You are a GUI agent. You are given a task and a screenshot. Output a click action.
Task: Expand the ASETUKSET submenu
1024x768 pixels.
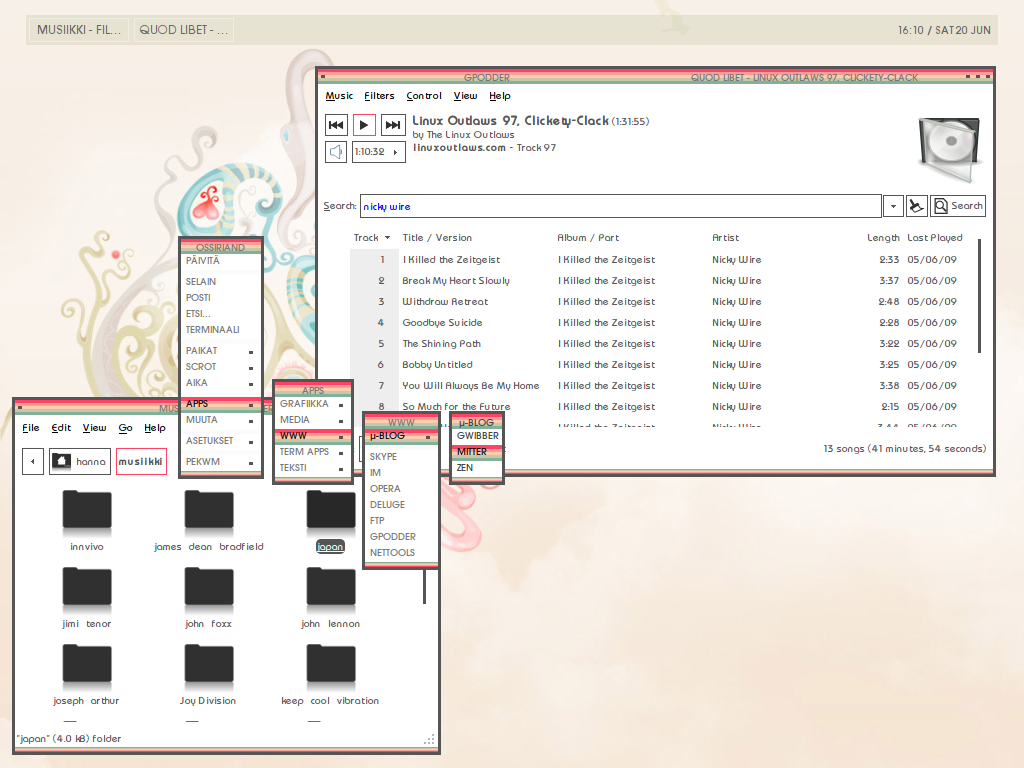tap(221, 441)
